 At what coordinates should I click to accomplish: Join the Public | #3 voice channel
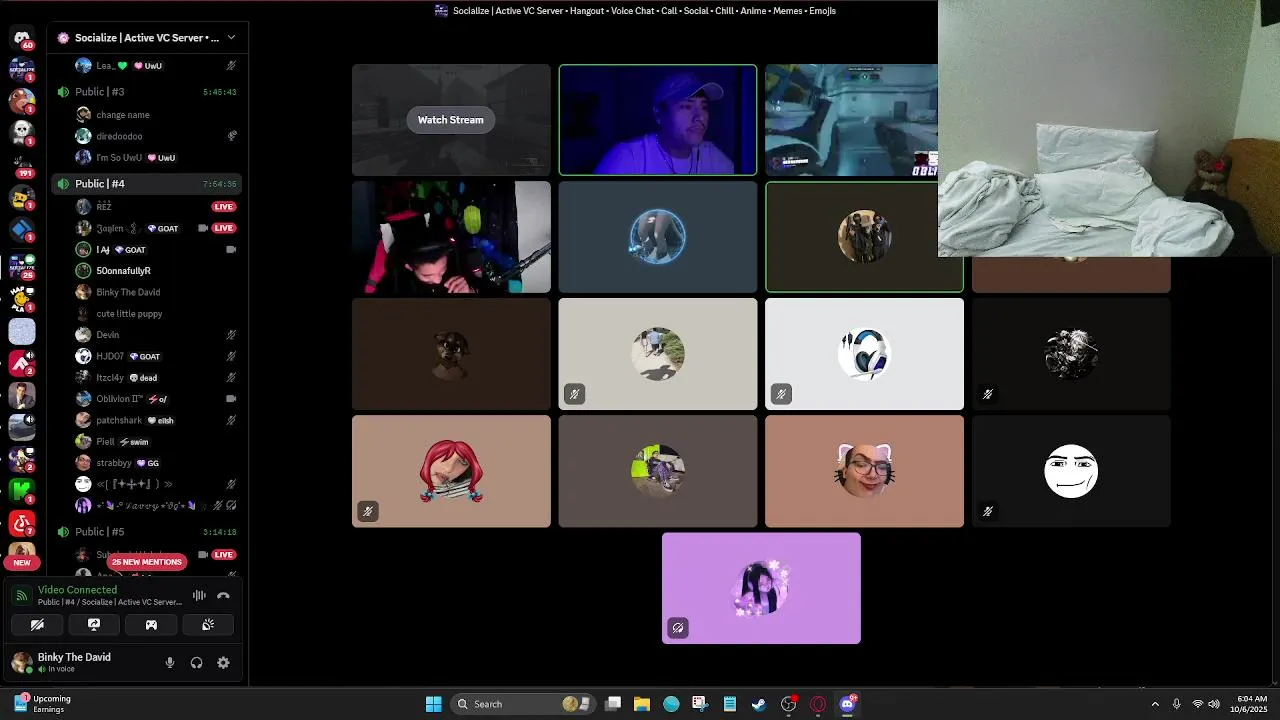coord(146,92)
